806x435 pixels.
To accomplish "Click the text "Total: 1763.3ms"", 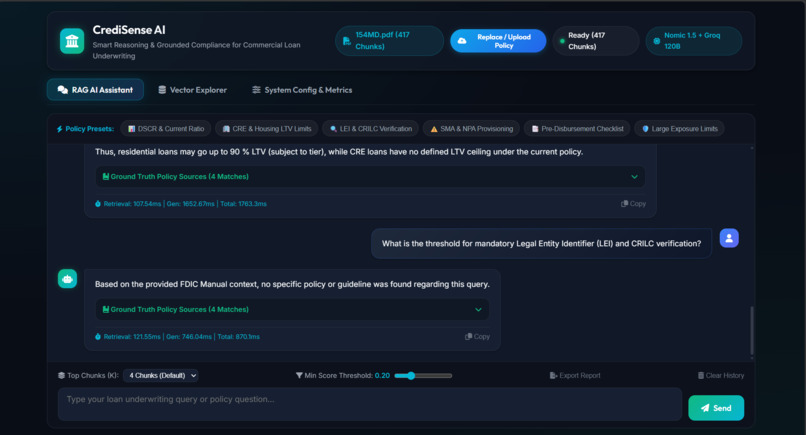I will point(244,204).
